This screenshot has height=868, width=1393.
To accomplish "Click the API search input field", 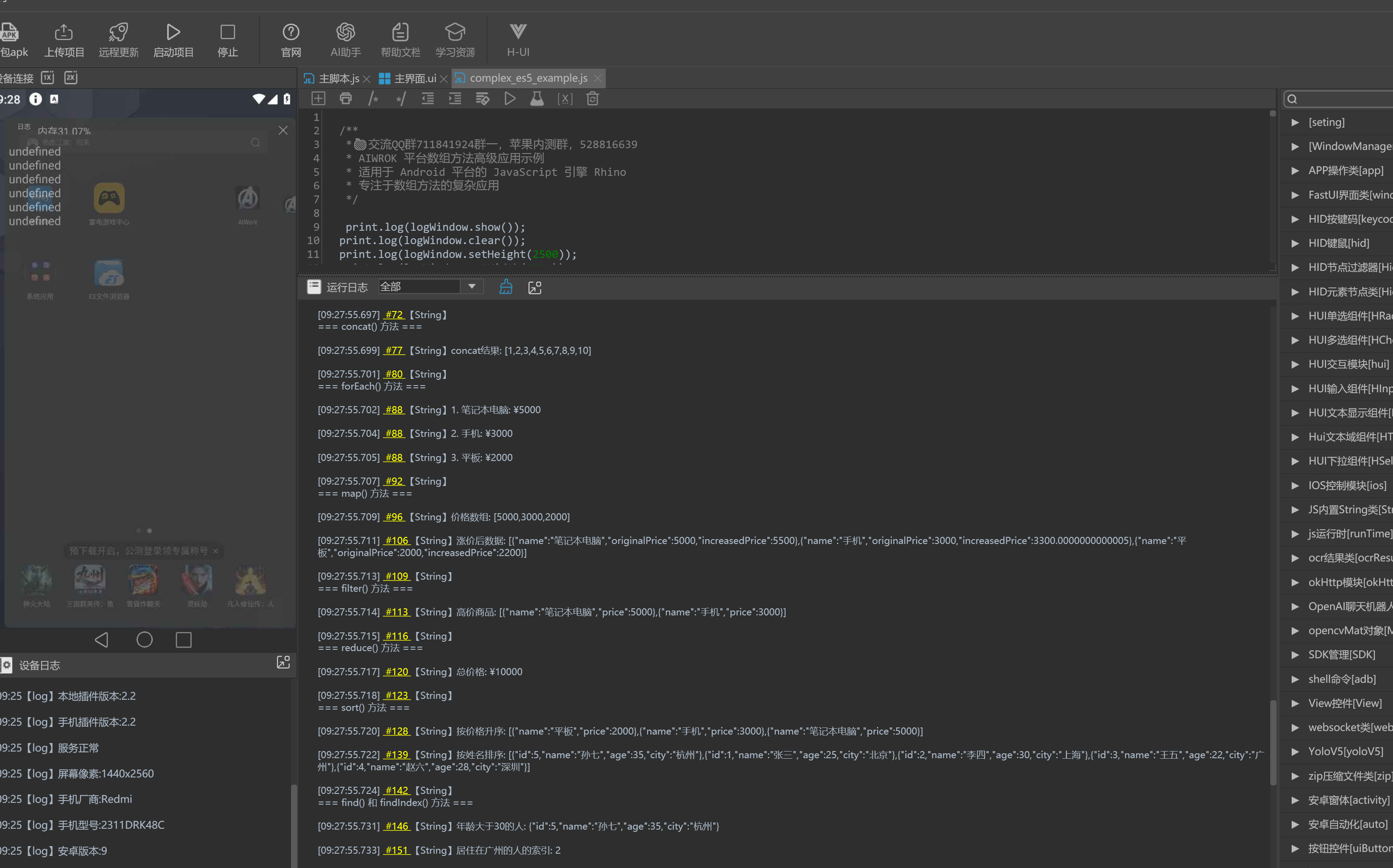I will (1343, 99).
